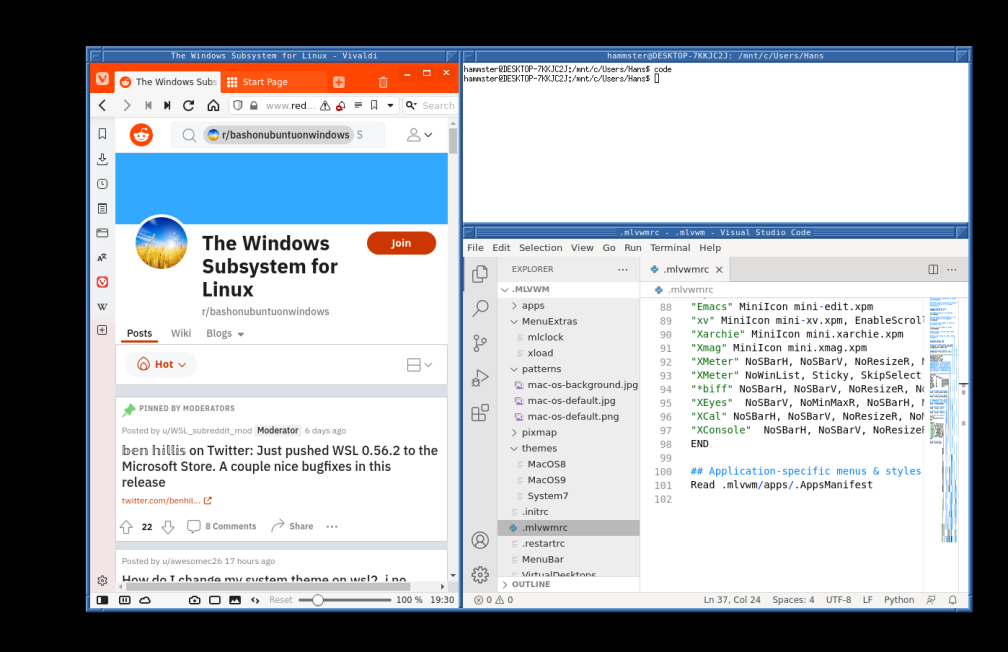Open the Vivaldi main menu logo
Viewport: 1008px width, 652px height.
(102, 79)
